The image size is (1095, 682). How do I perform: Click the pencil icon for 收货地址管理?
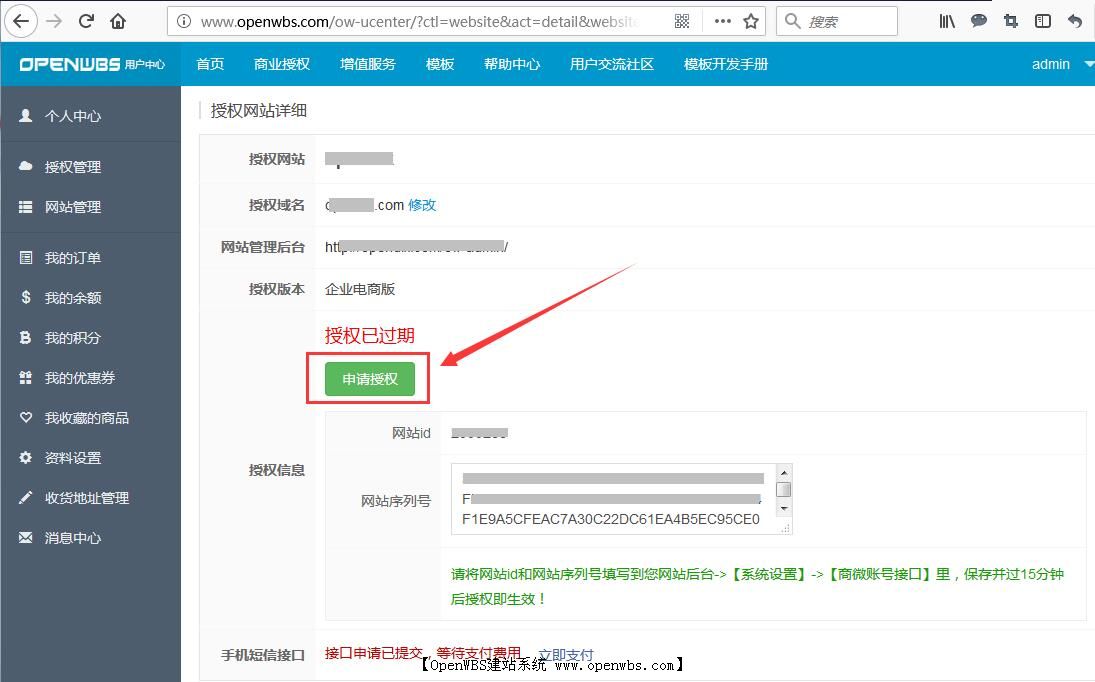click(26, 497)
